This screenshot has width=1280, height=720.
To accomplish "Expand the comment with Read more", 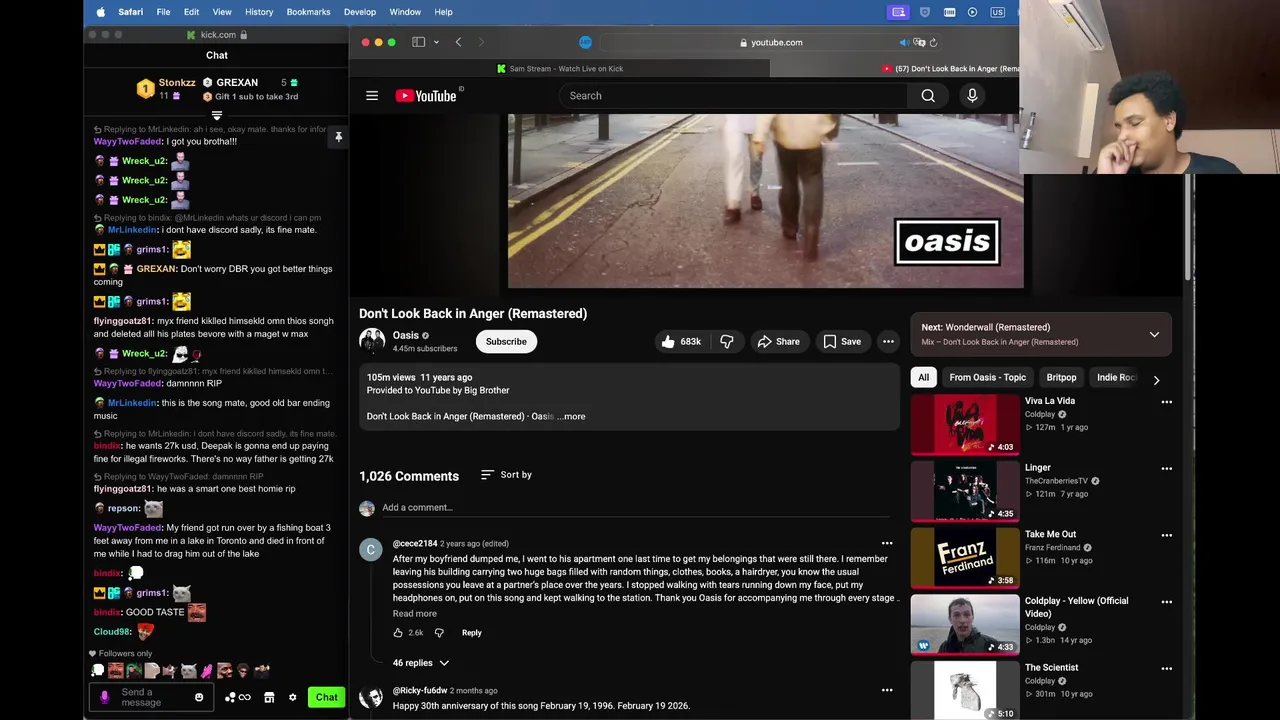I will (414, 614).
